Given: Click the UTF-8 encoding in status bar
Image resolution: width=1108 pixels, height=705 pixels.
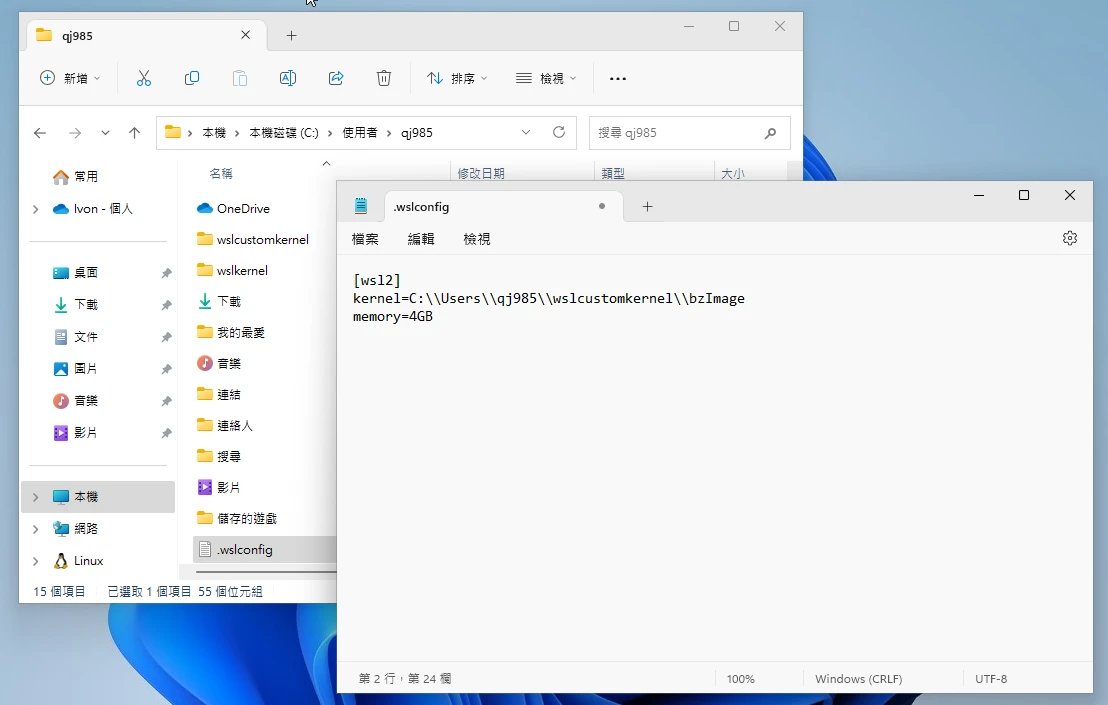Looking at the screenshot, I should click(991, 679).
